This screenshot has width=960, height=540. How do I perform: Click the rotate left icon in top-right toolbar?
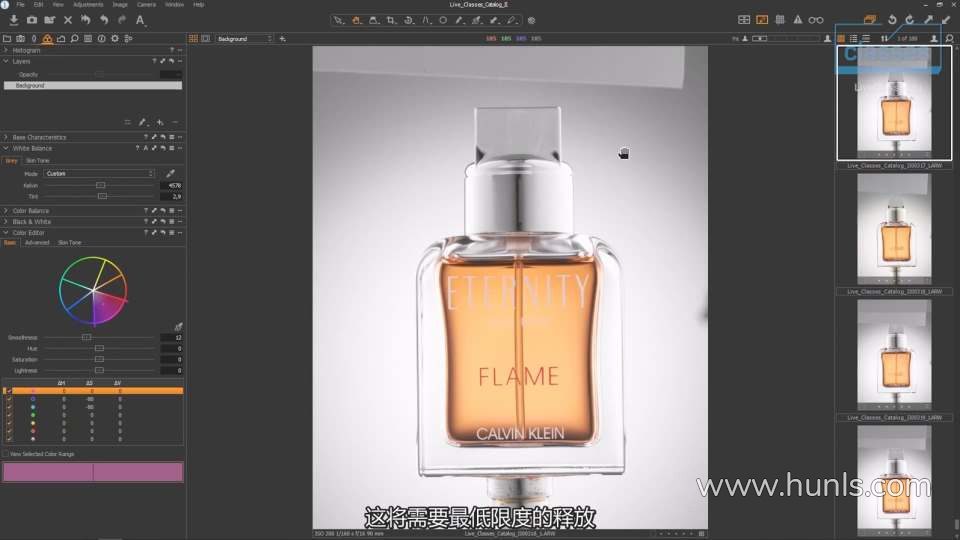(892, 20)
